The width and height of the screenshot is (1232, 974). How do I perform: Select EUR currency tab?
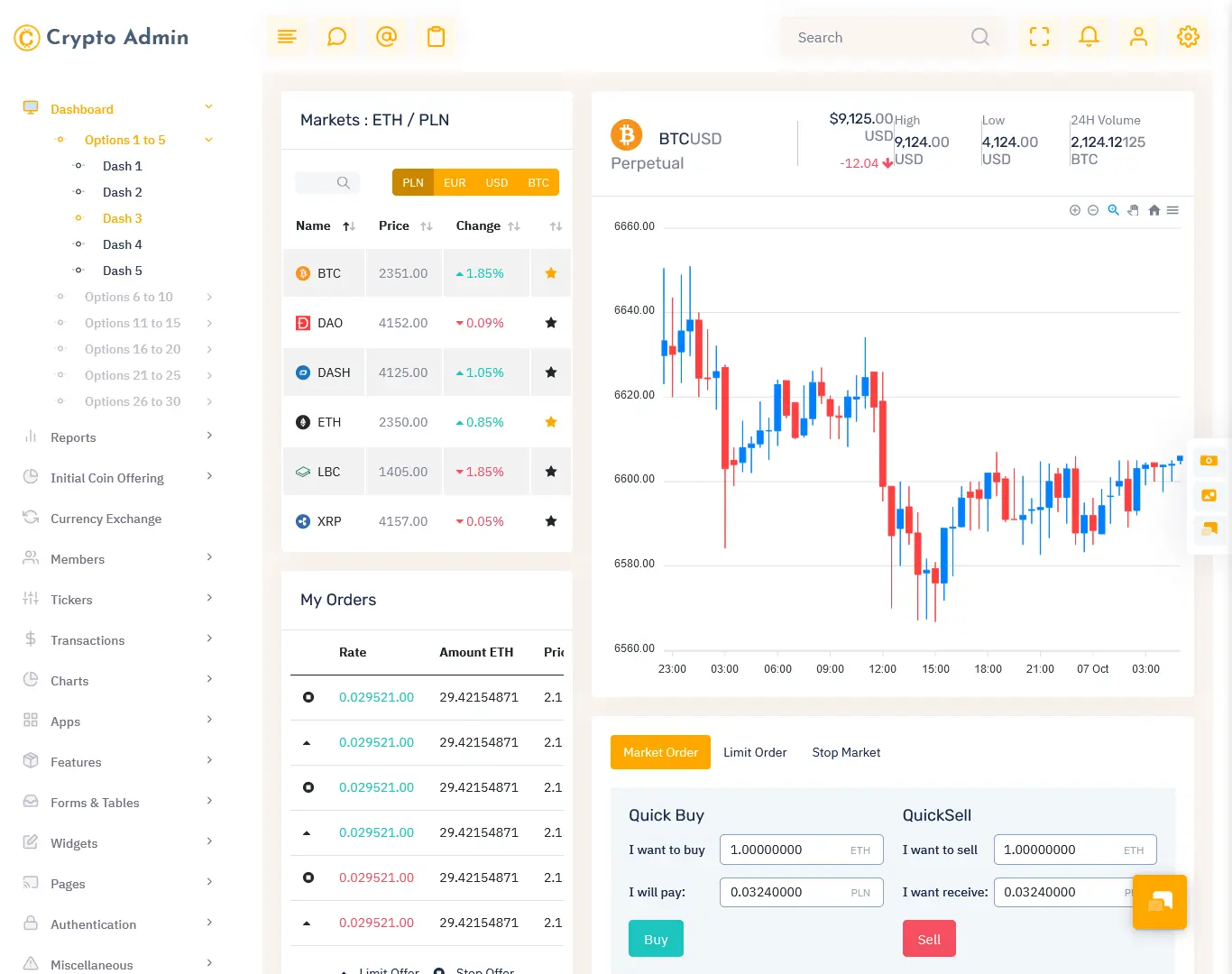click(x=455, y=182)
